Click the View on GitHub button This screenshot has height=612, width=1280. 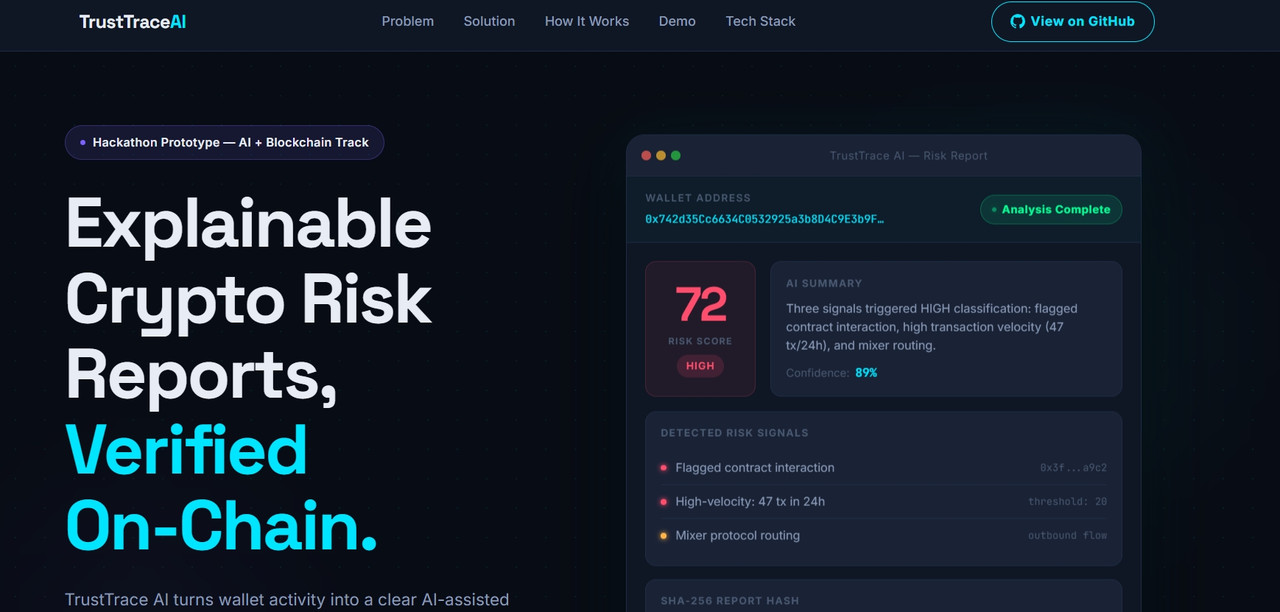[x=1073, y=21]
